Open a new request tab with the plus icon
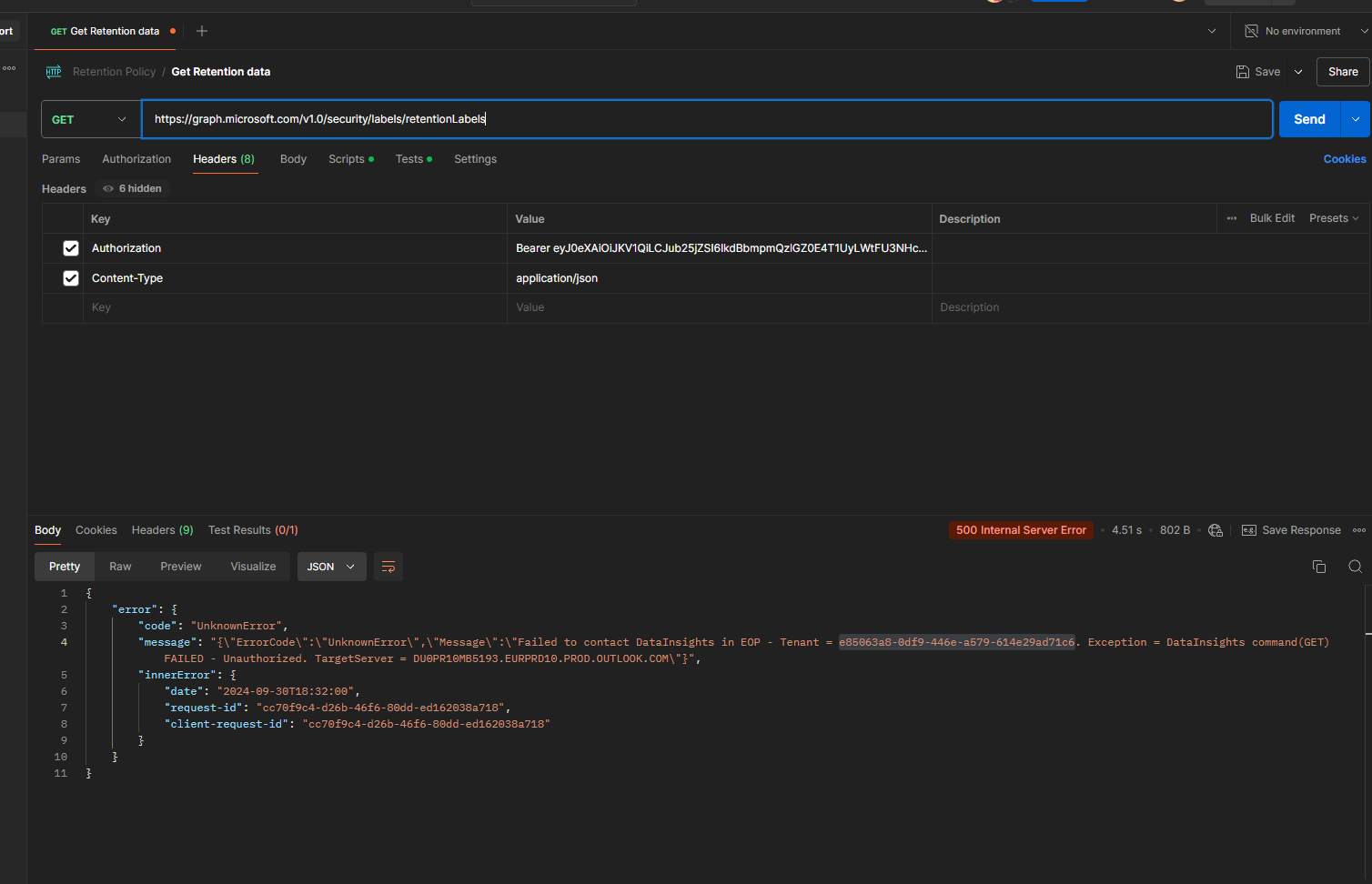The image size is (1372, 884). coord(201,30)
